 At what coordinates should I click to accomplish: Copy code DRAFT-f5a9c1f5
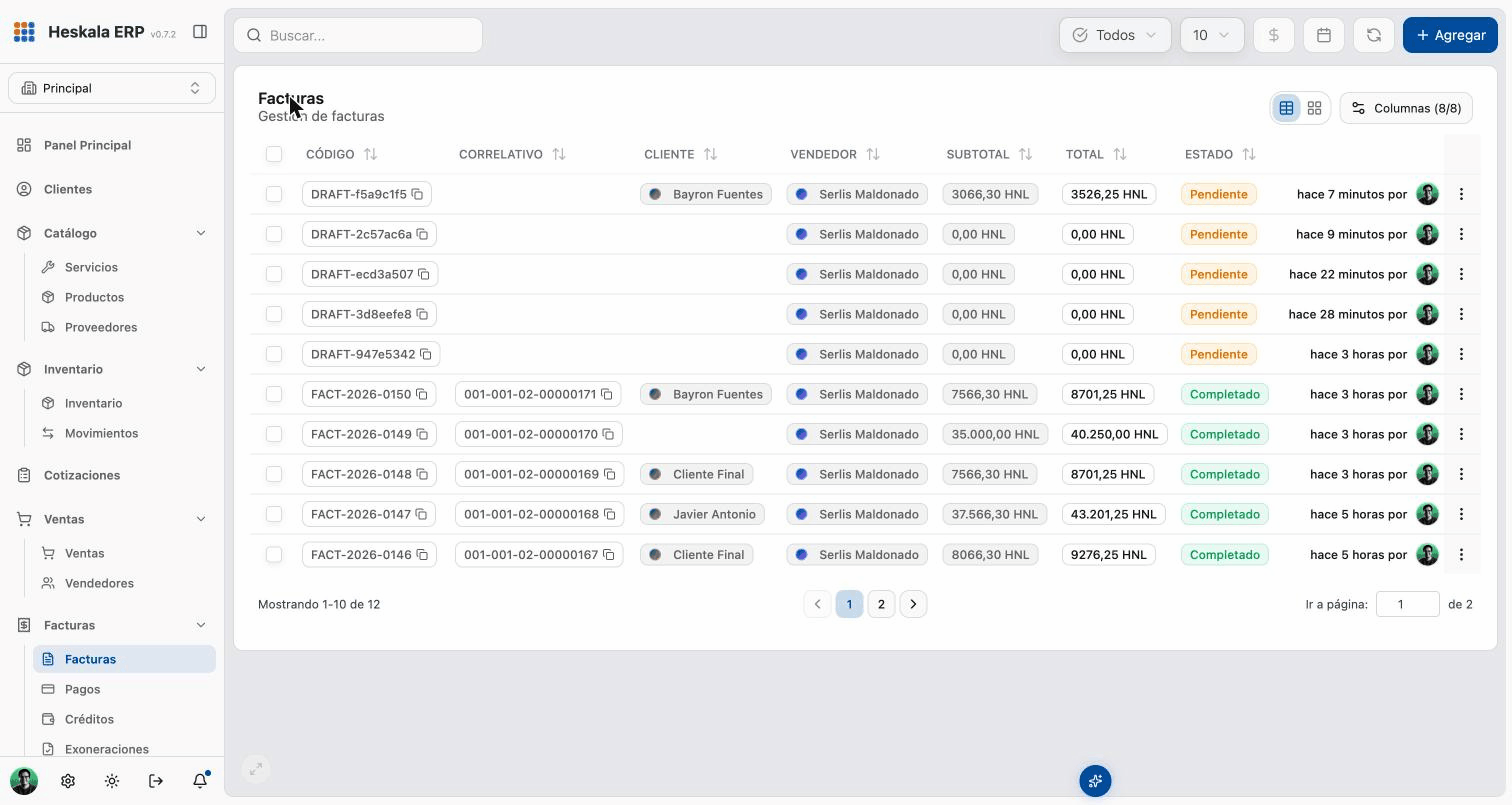[417, 194]
